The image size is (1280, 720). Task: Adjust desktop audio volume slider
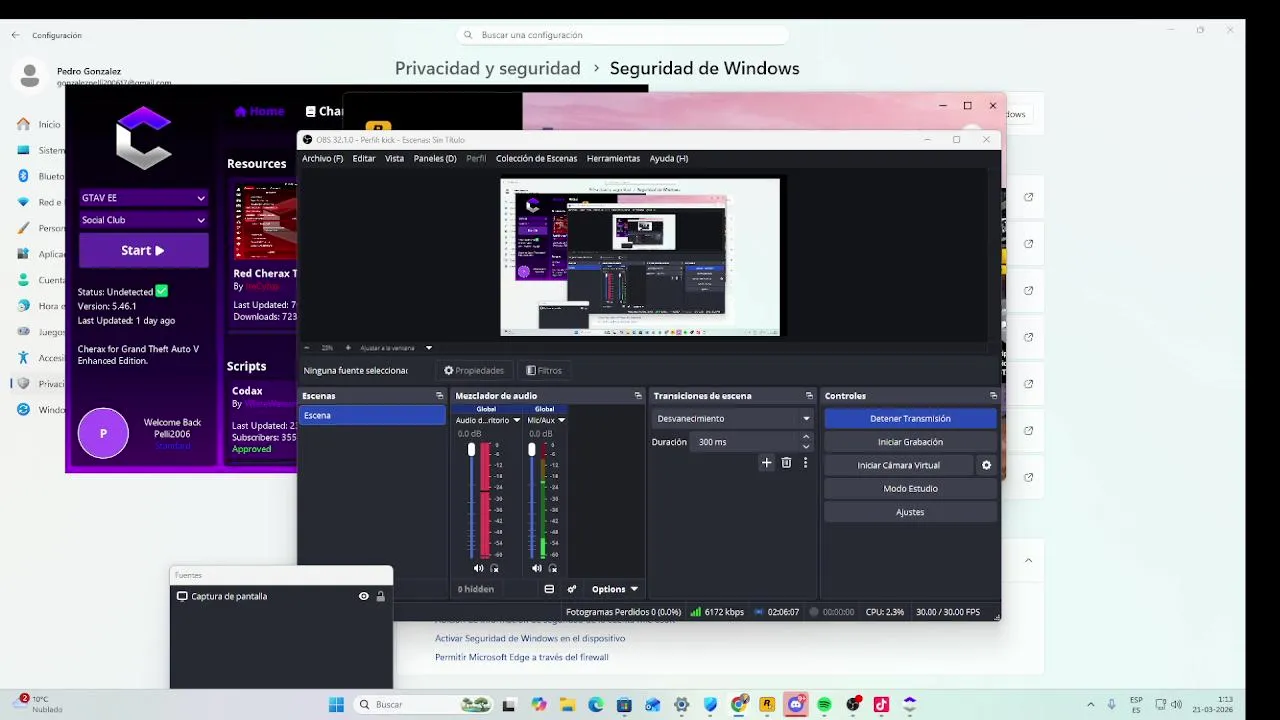(x=471, y=449)
